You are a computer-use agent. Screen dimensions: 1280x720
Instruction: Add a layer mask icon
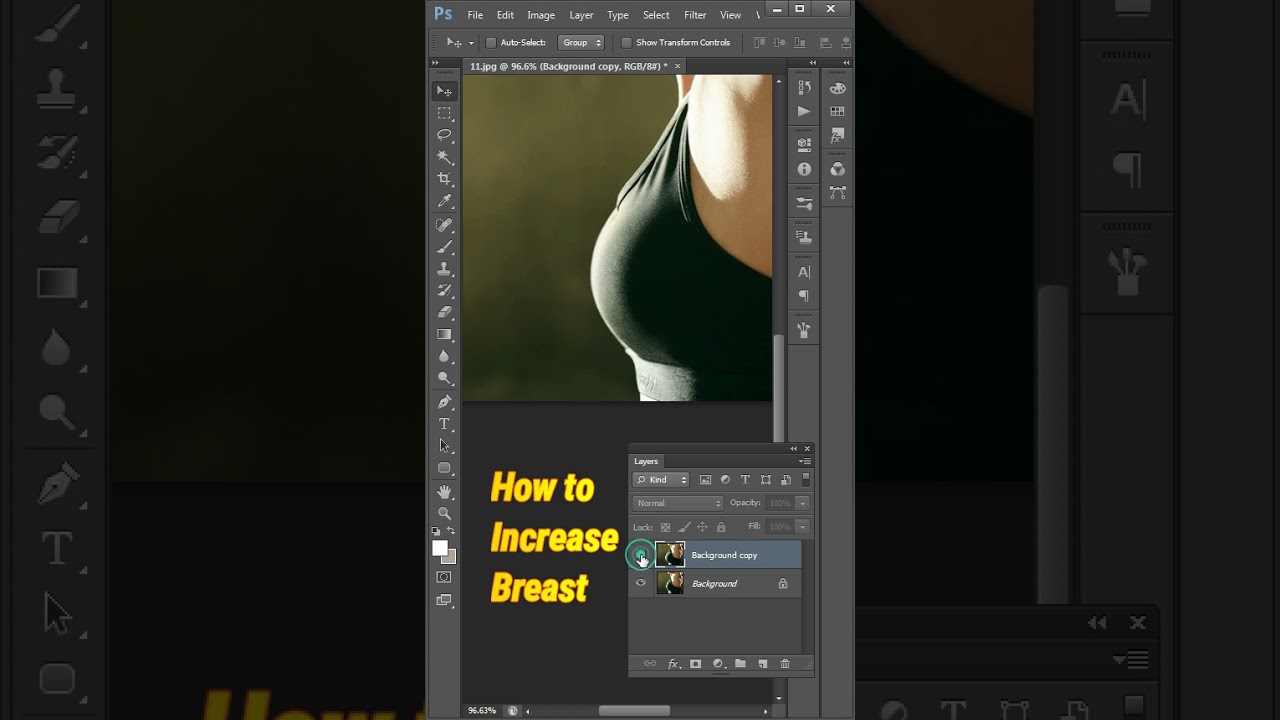point(695,664)
